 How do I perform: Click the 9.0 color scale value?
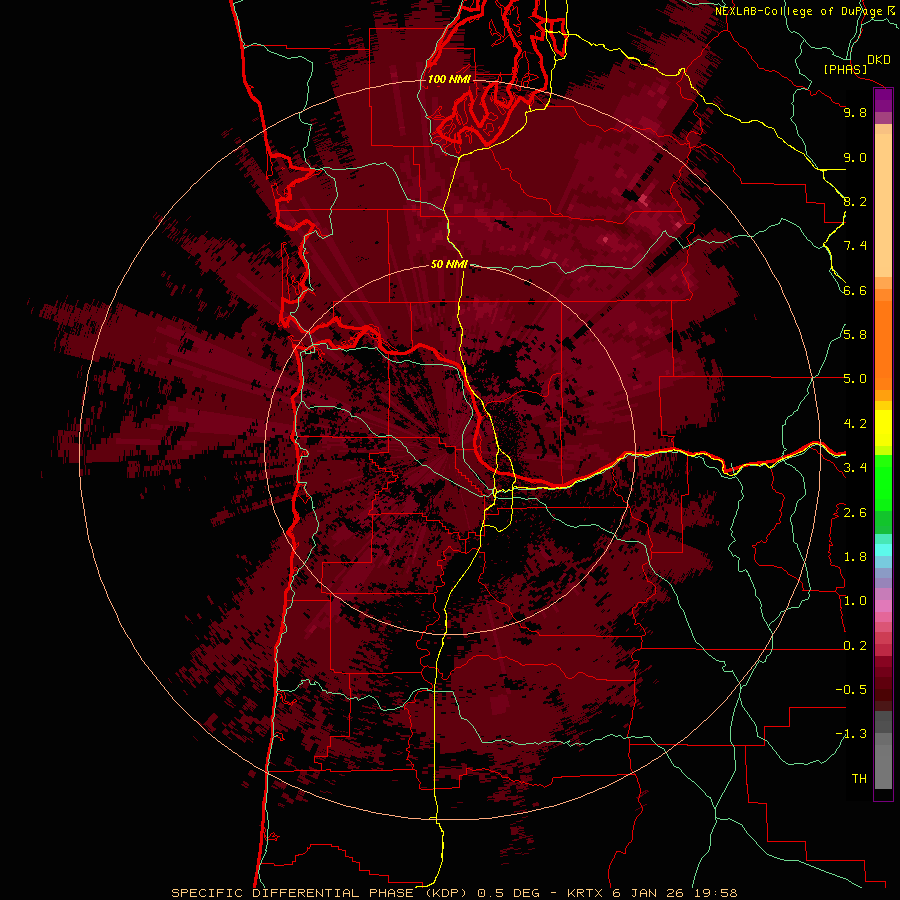pos(855,157)
